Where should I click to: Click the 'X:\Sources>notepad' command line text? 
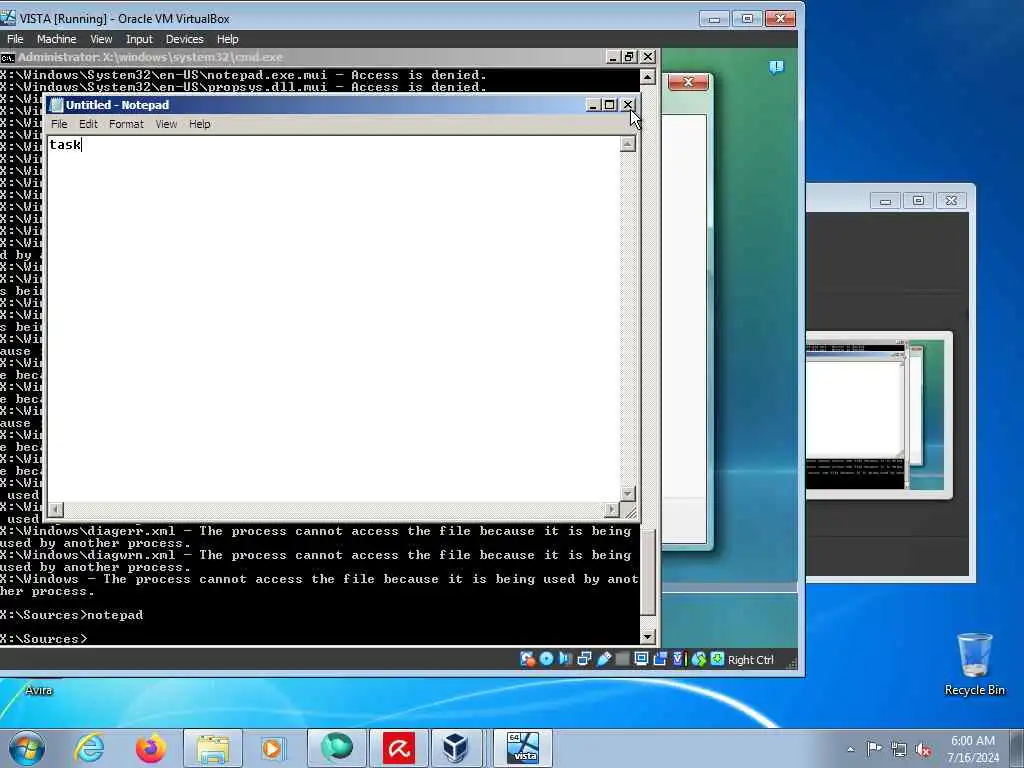click(x=72, y=615)
